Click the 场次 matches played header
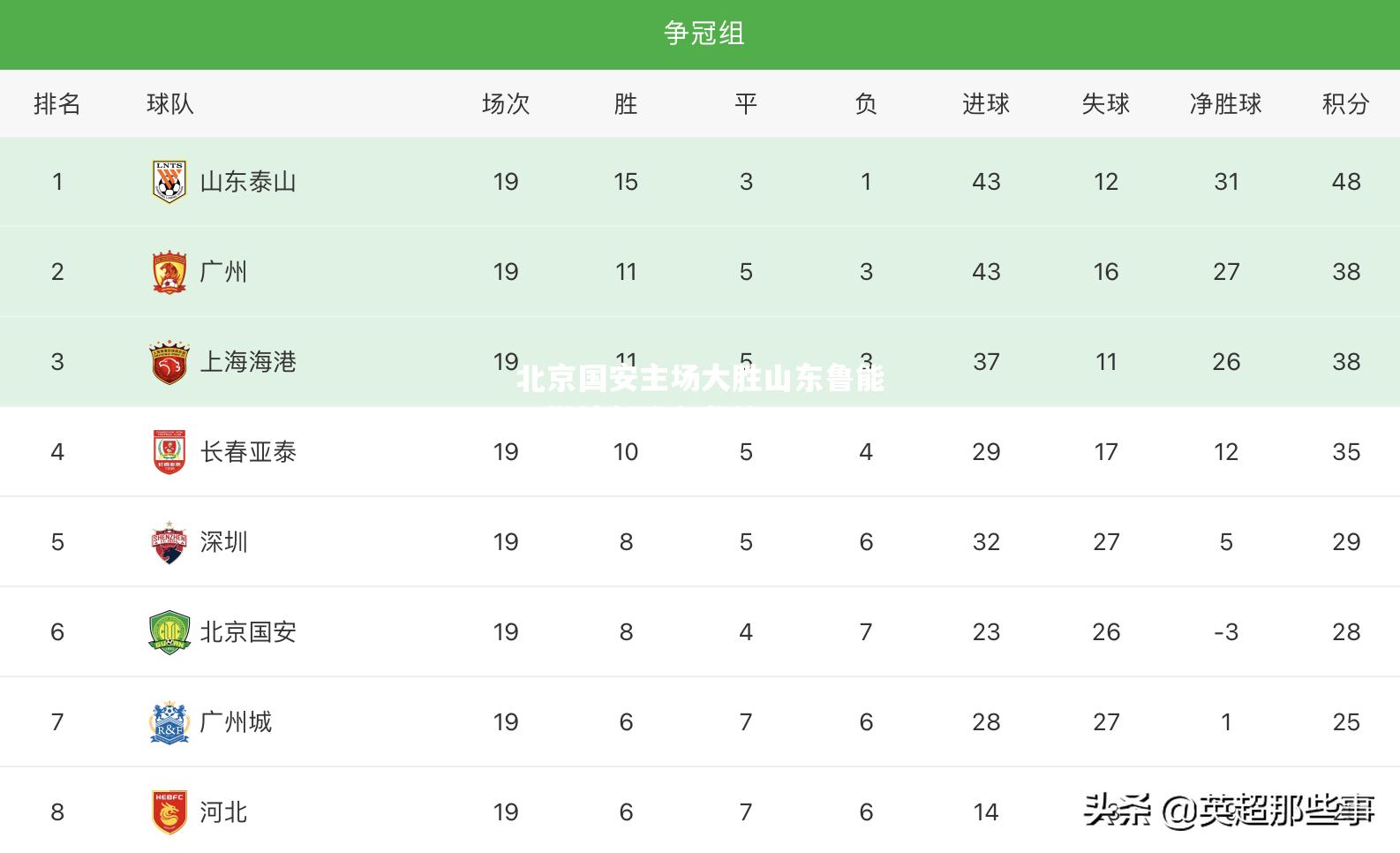The image size is (1400, 853). click(506, 104)
